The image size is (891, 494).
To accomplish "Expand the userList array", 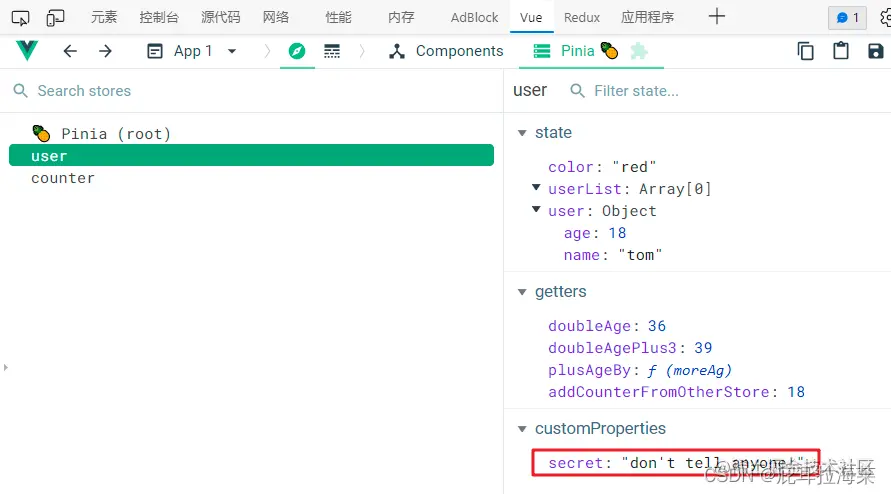I will click(x=536, y=187).
